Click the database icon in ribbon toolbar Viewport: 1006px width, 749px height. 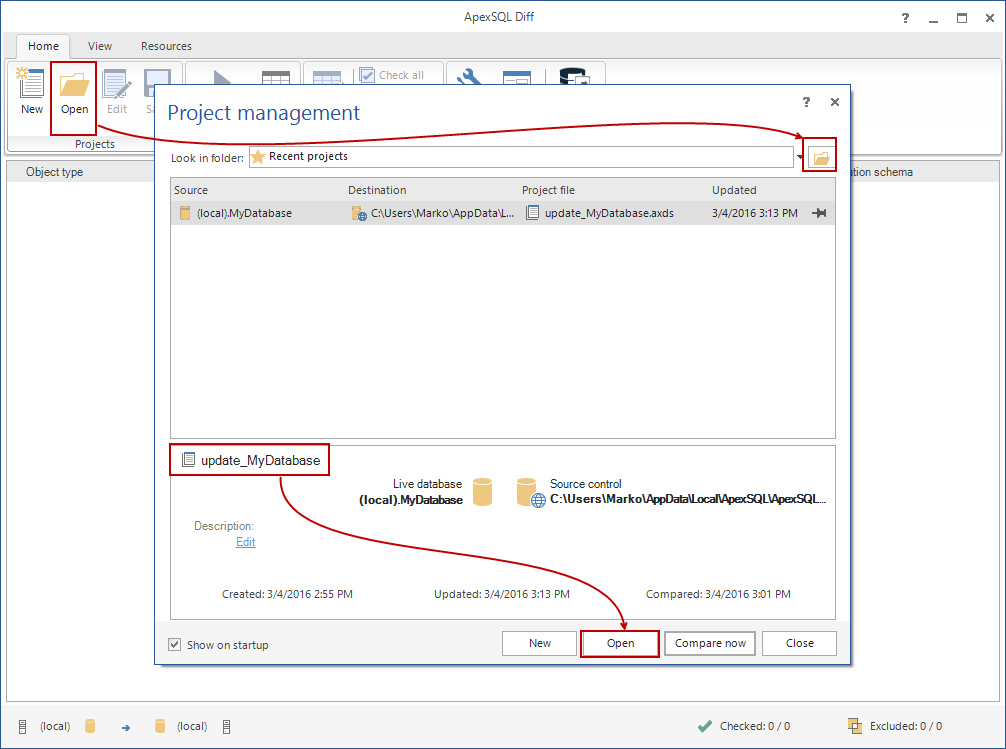(x=574, y=76)
